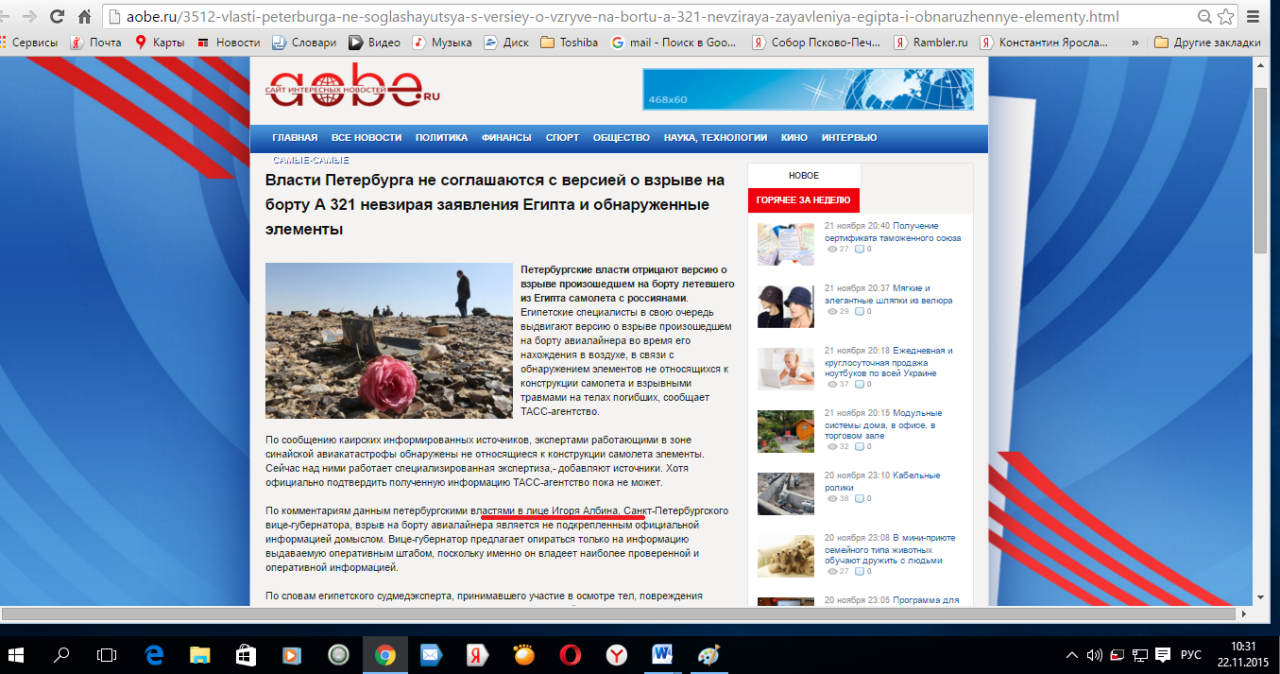Open Paint from taskbar
Viewport: 1280px width, 674px height.
pos(708,655)
